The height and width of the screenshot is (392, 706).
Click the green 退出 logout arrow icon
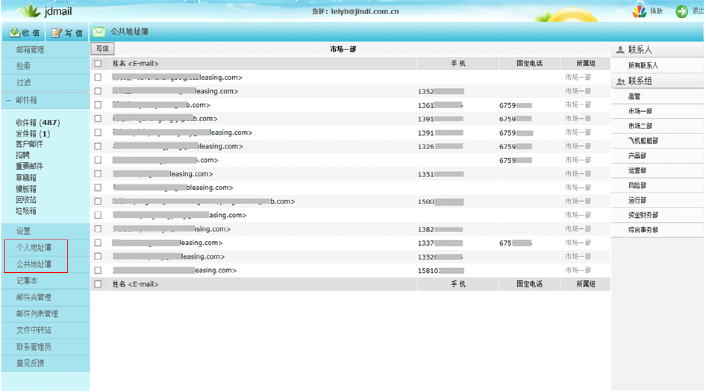682,11
